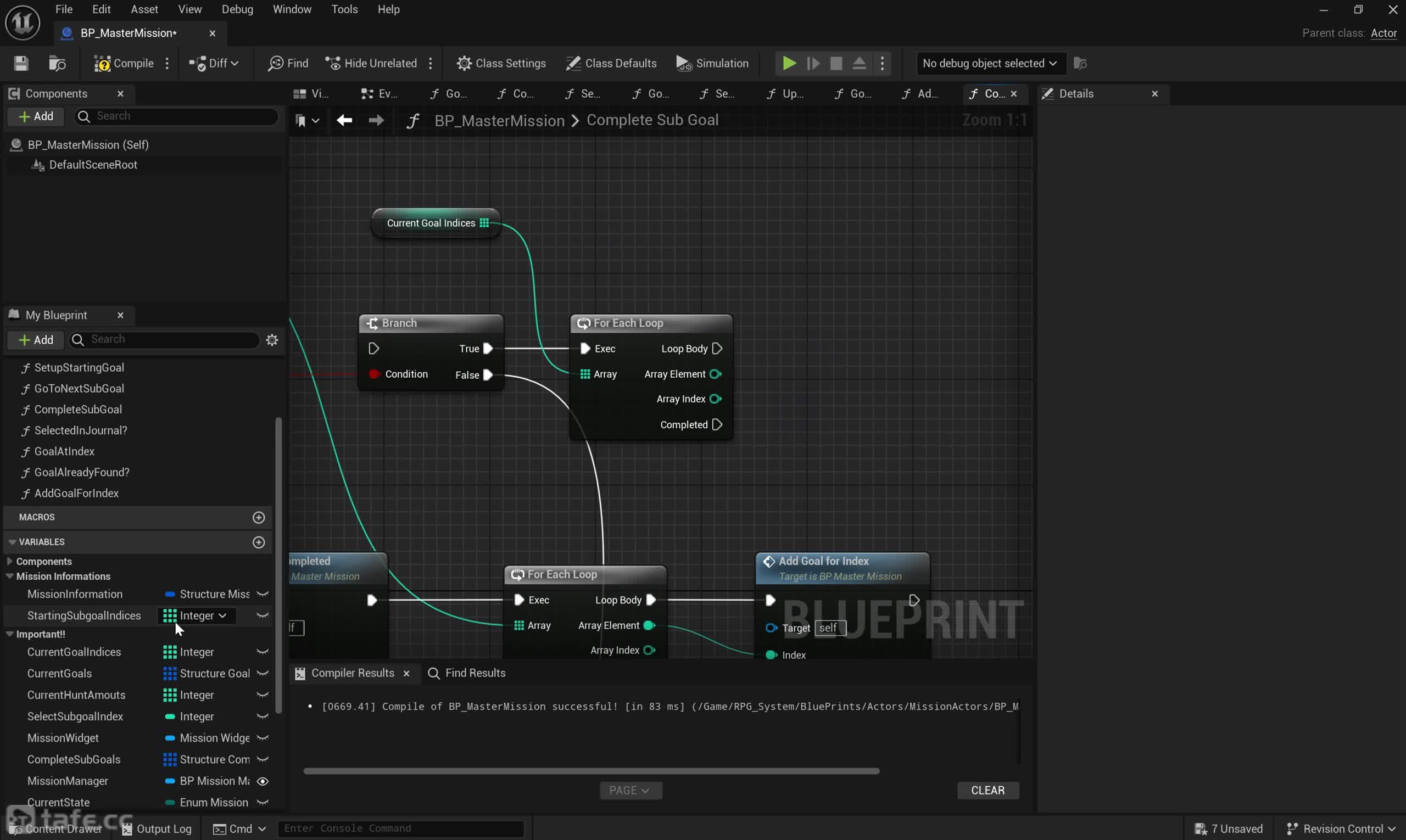This screenshot has width=1406, height=840.
Task: Click Add in My Blueprint panel
Action: (36, 340)
